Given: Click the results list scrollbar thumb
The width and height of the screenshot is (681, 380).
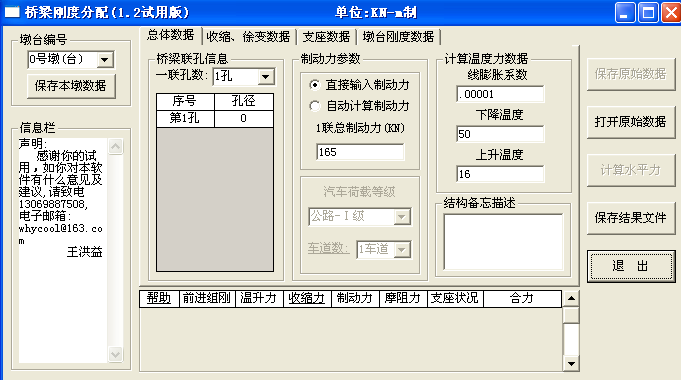Looking at the screenshot, I should pyautogui.click(x=571, y=315).
